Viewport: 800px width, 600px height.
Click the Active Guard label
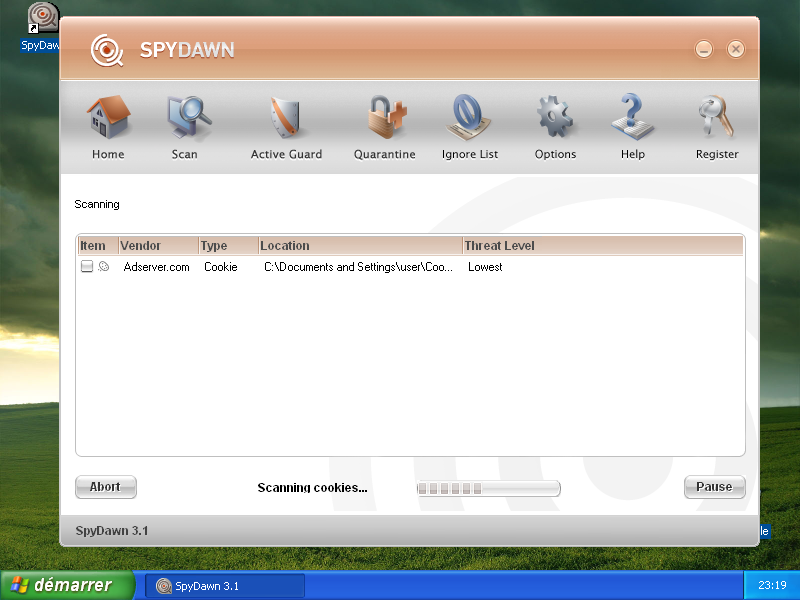[x=286, y=154]
